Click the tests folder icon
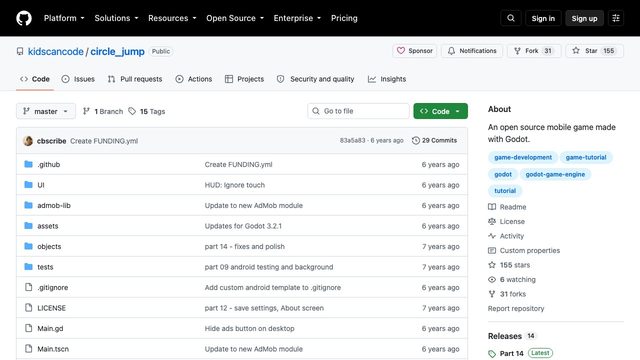The image size is (640, 360). click(x=28, y=267)
